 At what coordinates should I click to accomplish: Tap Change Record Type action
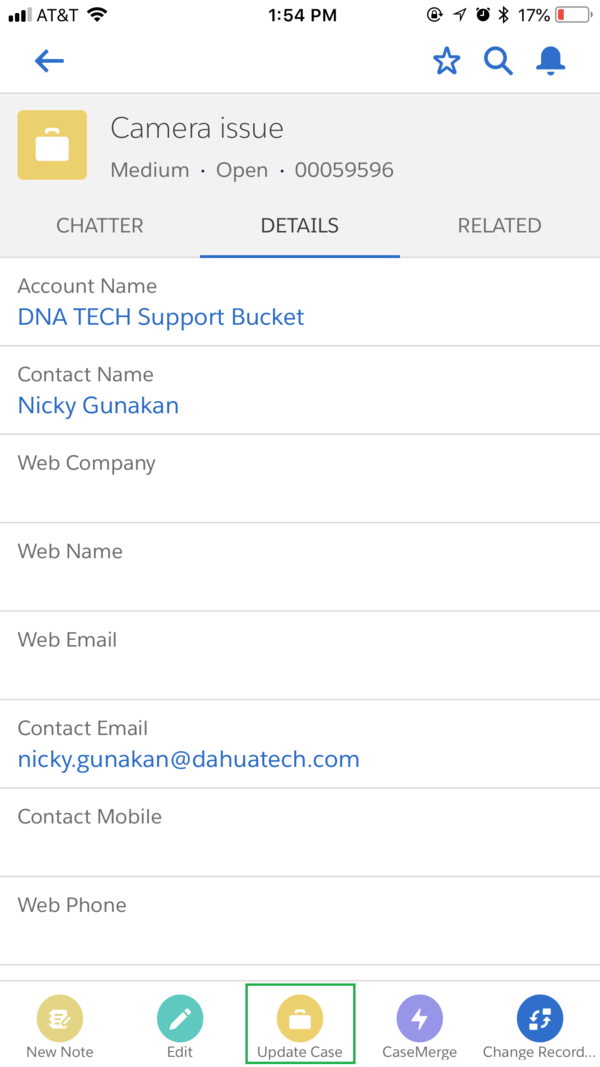540,1020
